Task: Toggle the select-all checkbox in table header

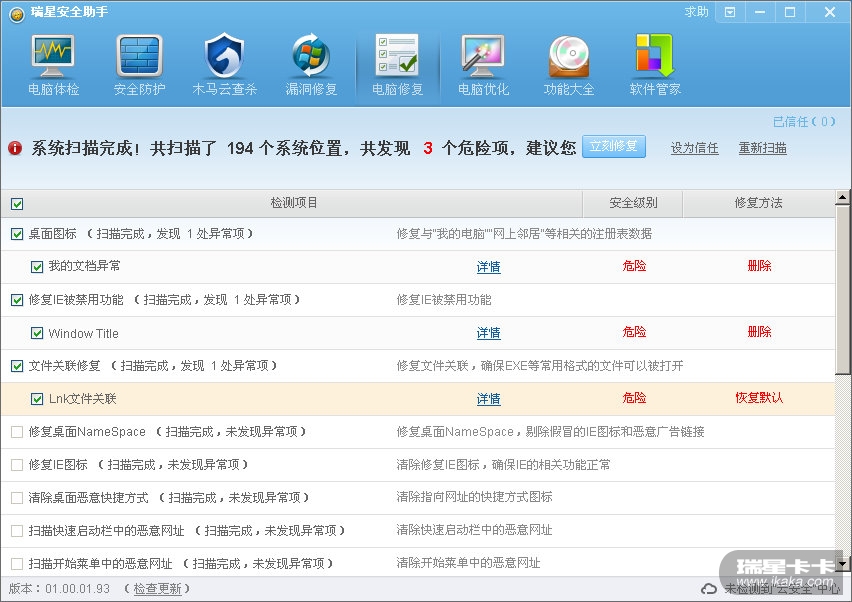Action: [x=17, y=204]
